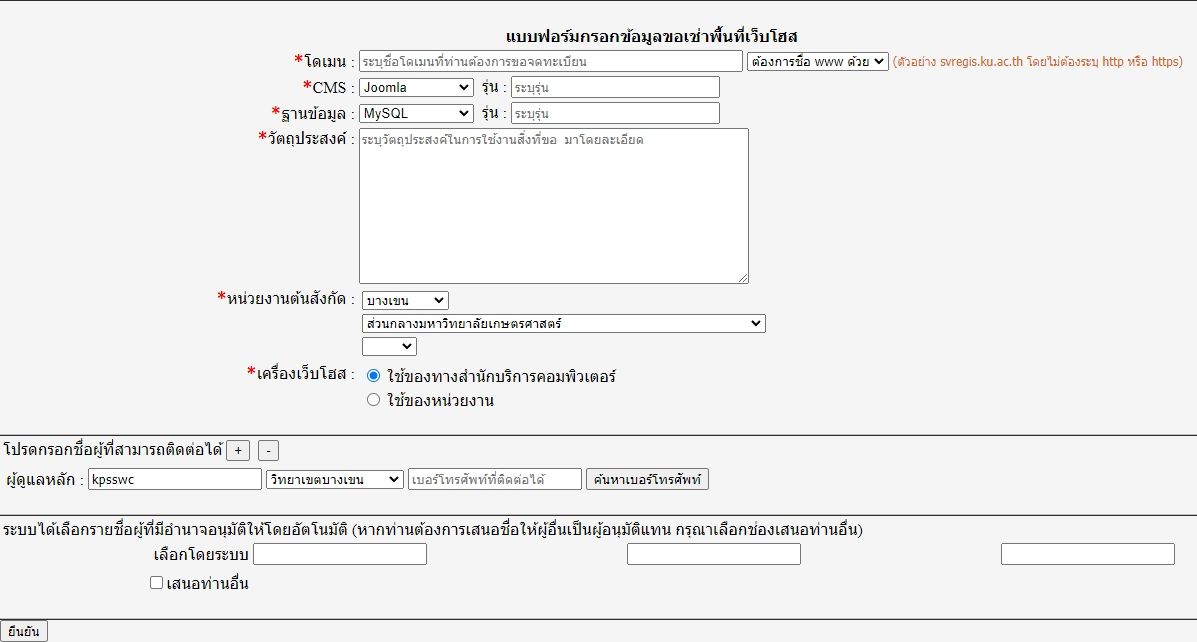Open the 'วิทยาเขตบางเขน' campus dropdown
The height and width of the screenshot is (642, 1197).
[335, 479]
